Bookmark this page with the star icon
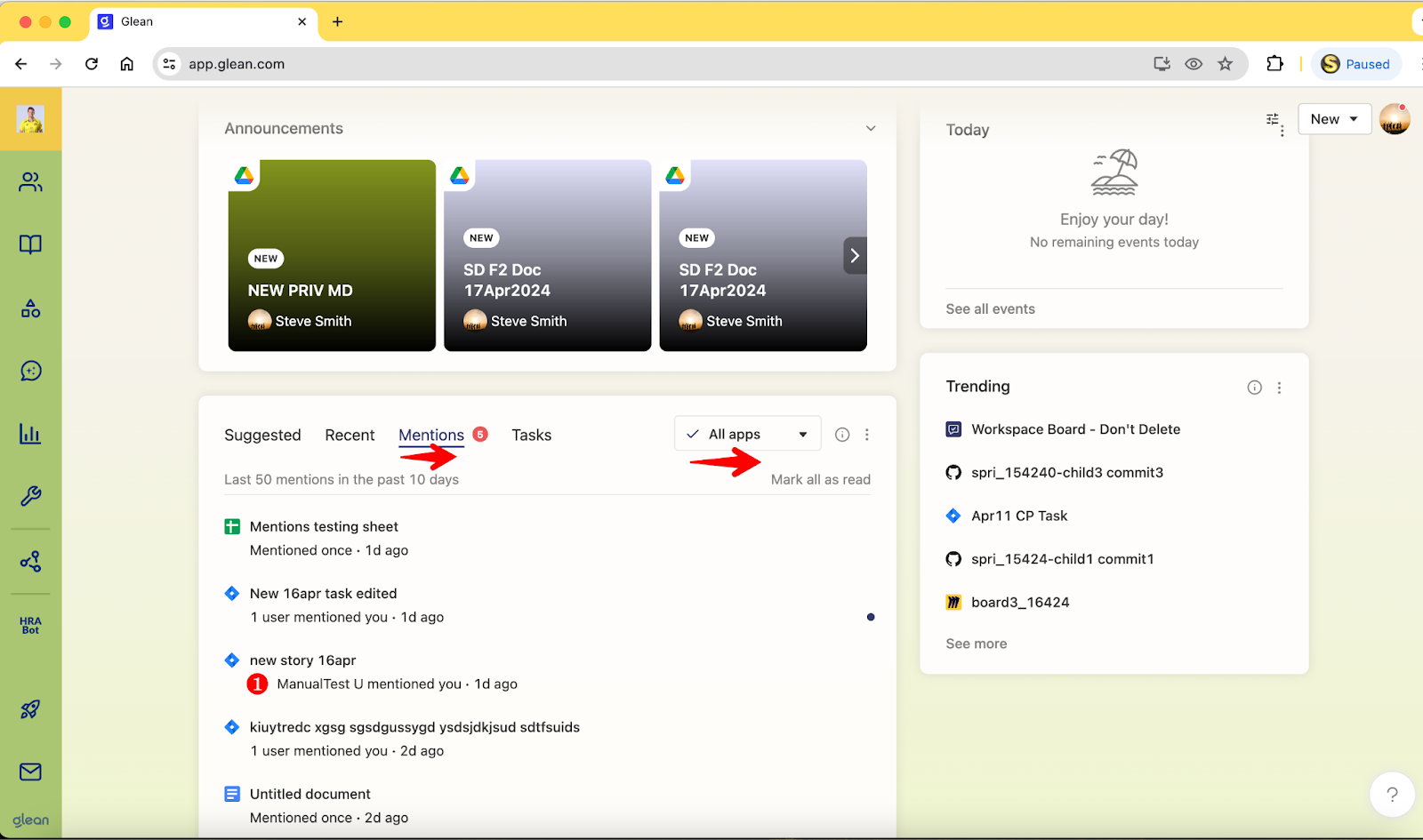Image resolution: width=1423 pixels, height=840 pixels. point(1226,64)
